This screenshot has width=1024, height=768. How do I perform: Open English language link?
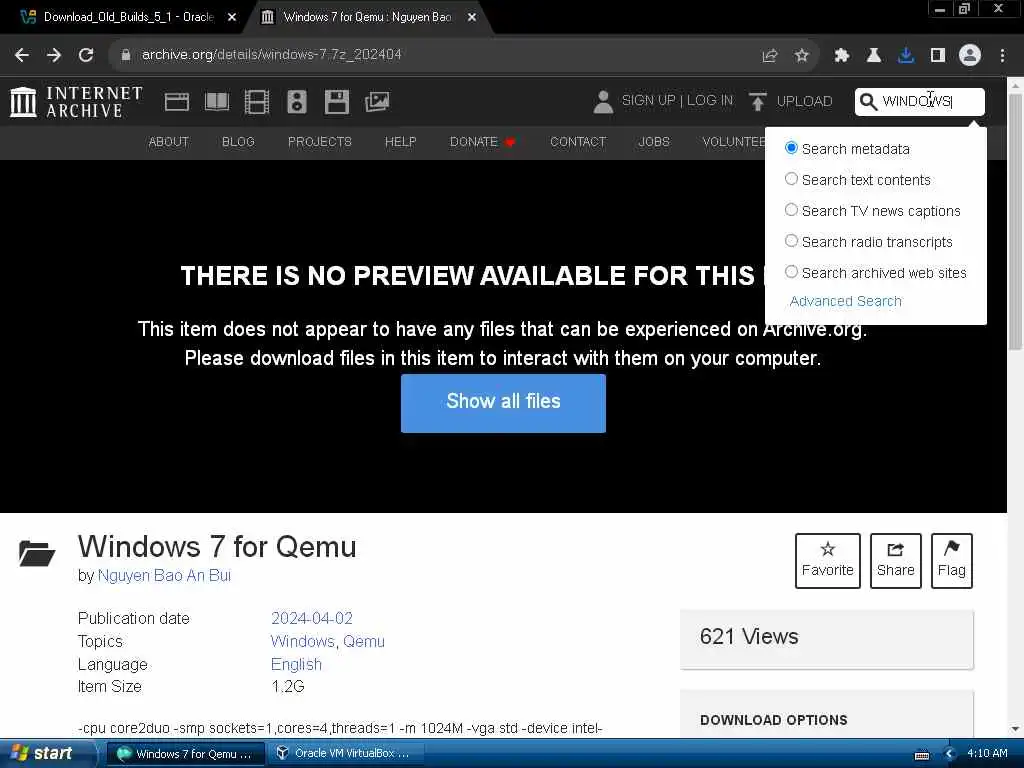[296, 664]
